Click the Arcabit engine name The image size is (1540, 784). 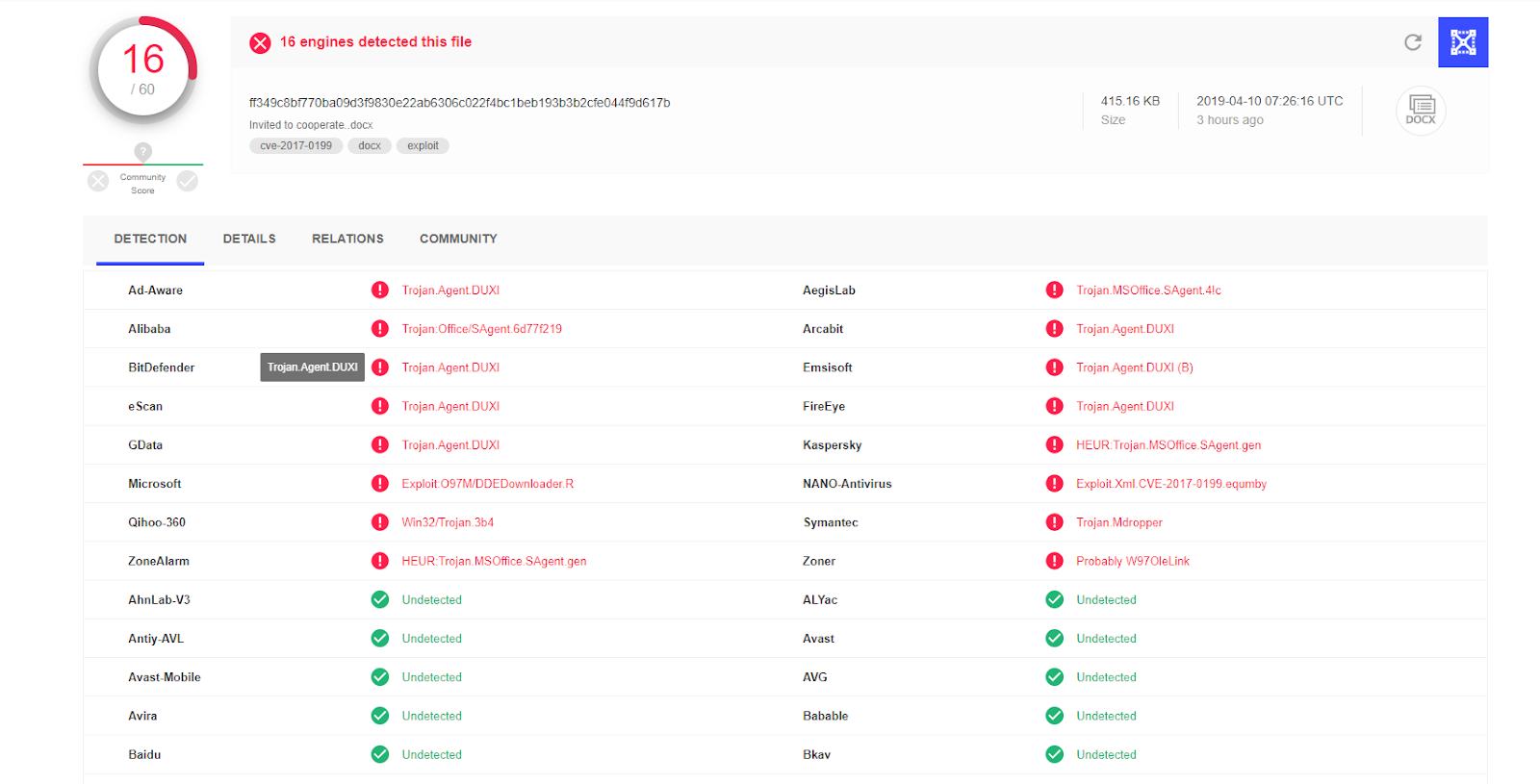point(823,329)
